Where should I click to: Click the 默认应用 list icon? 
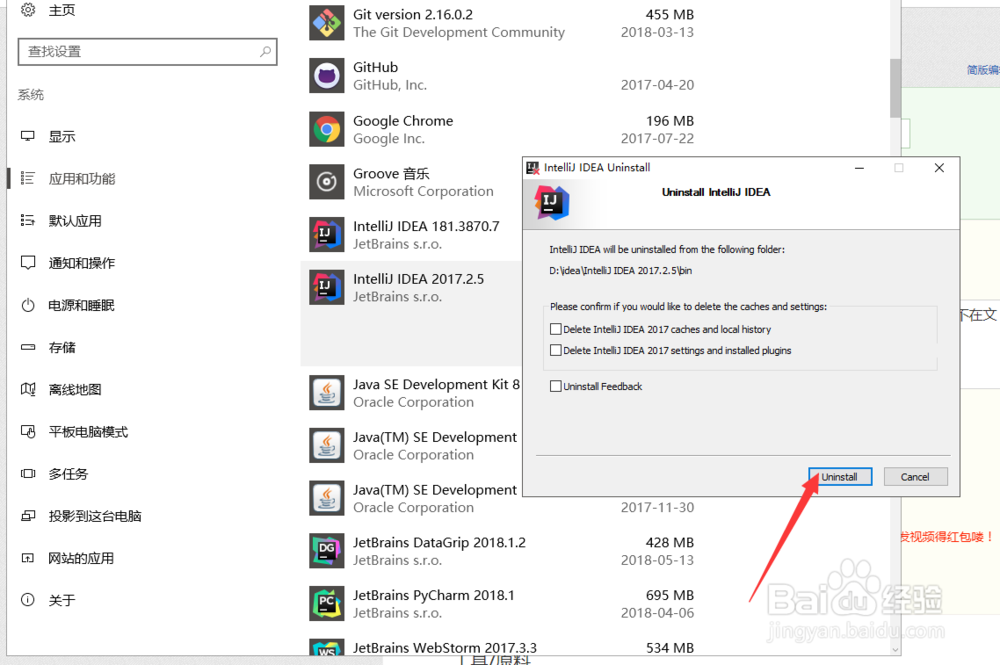pos(27,221)
